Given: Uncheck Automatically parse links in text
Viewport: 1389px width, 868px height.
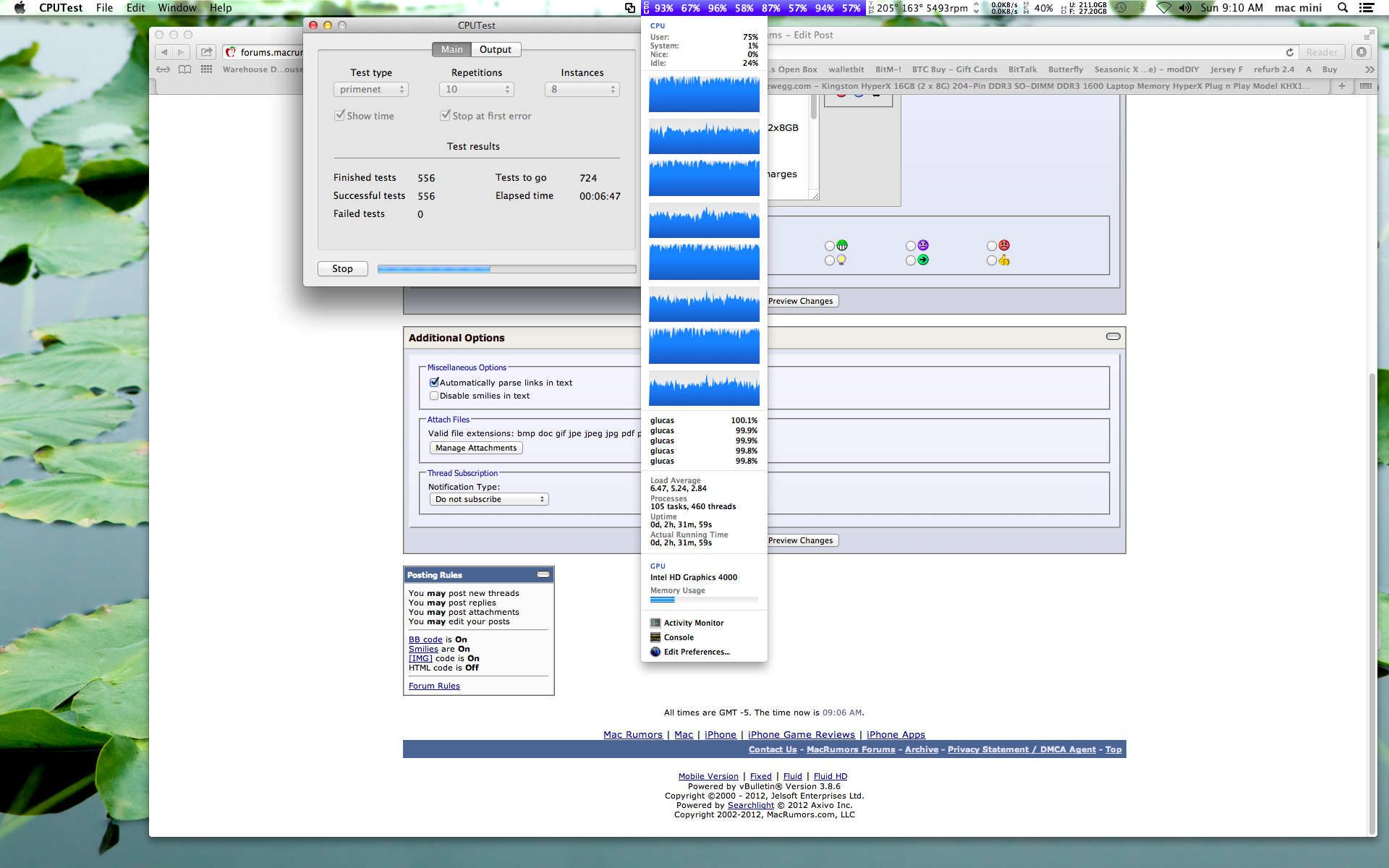Looking at the screenshot, I should coord(434,382).
